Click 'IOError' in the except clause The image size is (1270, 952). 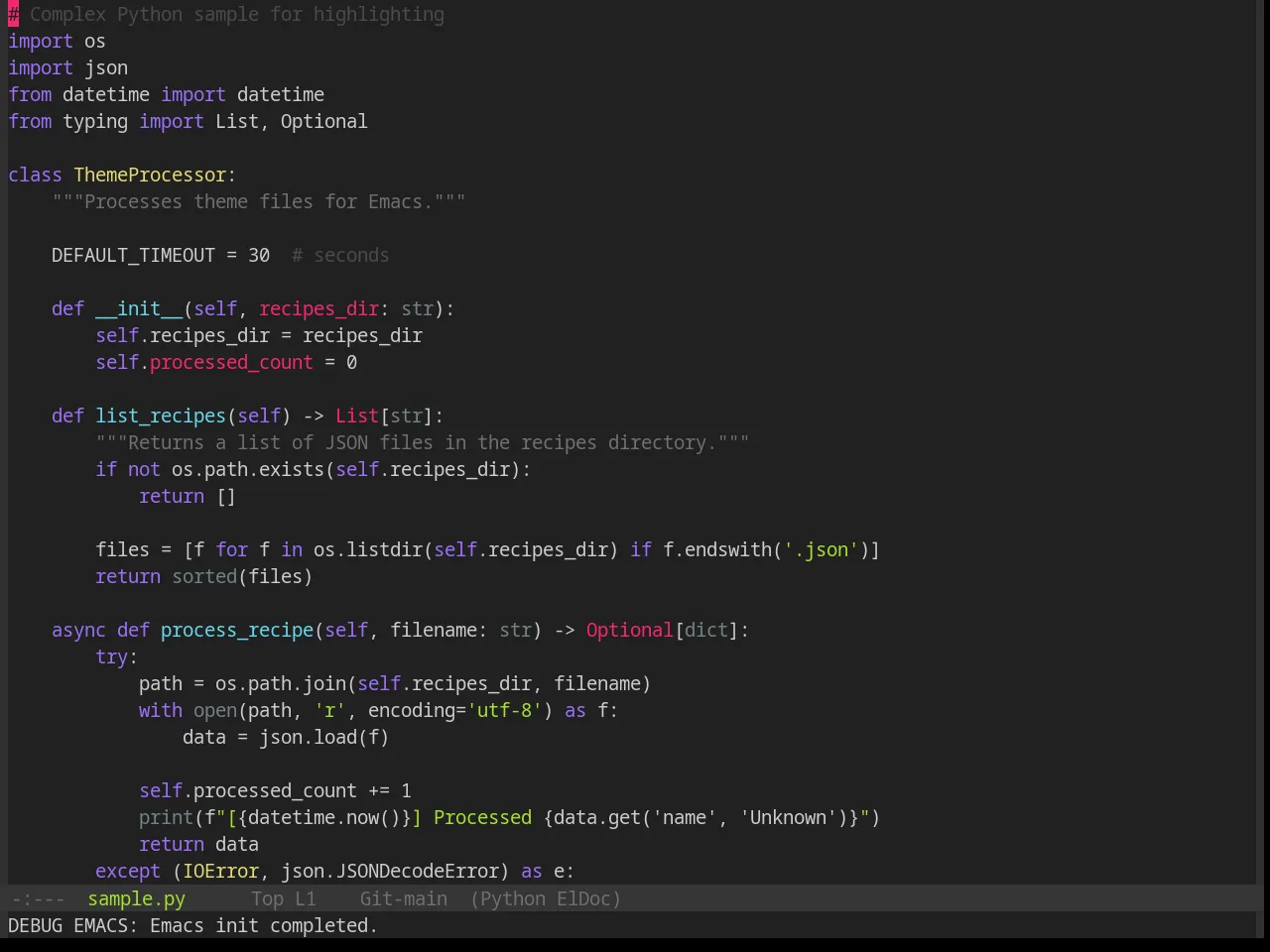[220, 872]
